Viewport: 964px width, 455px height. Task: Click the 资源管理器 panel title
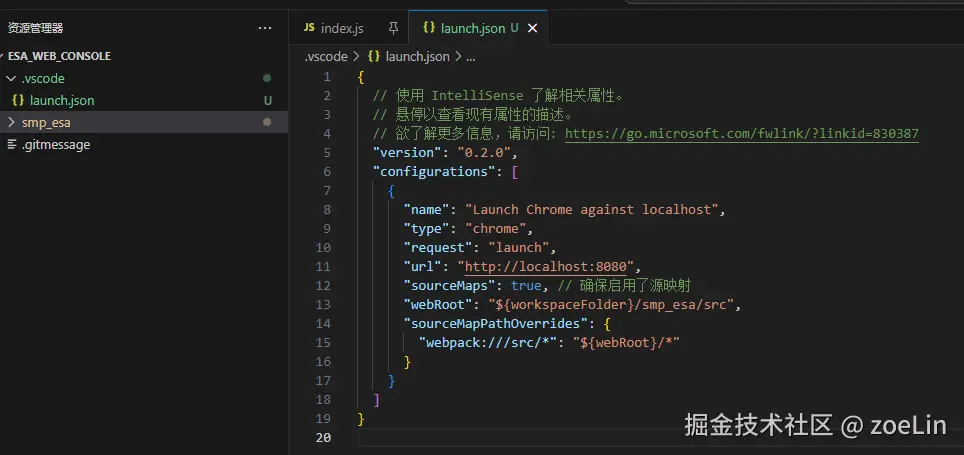click(x=36, y=28)
